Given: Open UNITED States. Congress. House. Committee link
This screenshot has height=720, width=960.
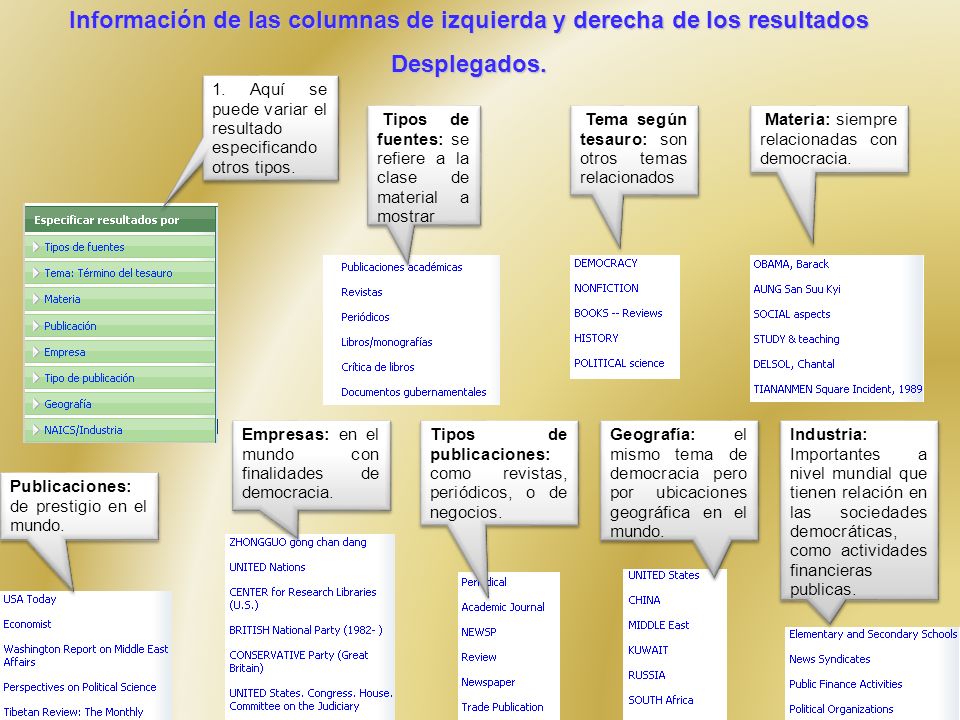Looking at the screenshot, I should click(311, 699).
